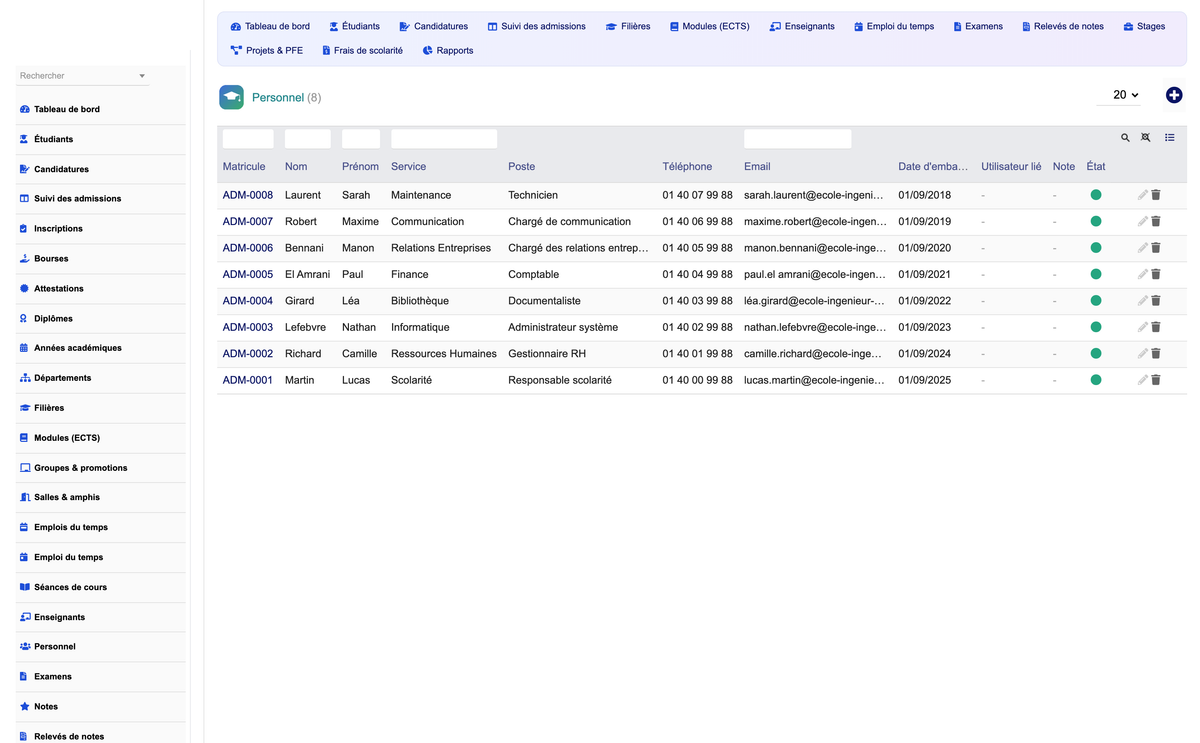Go to Inscriptions in the sidebar
This screenshot has height=743, width=1200.
[x=58, y=228]
